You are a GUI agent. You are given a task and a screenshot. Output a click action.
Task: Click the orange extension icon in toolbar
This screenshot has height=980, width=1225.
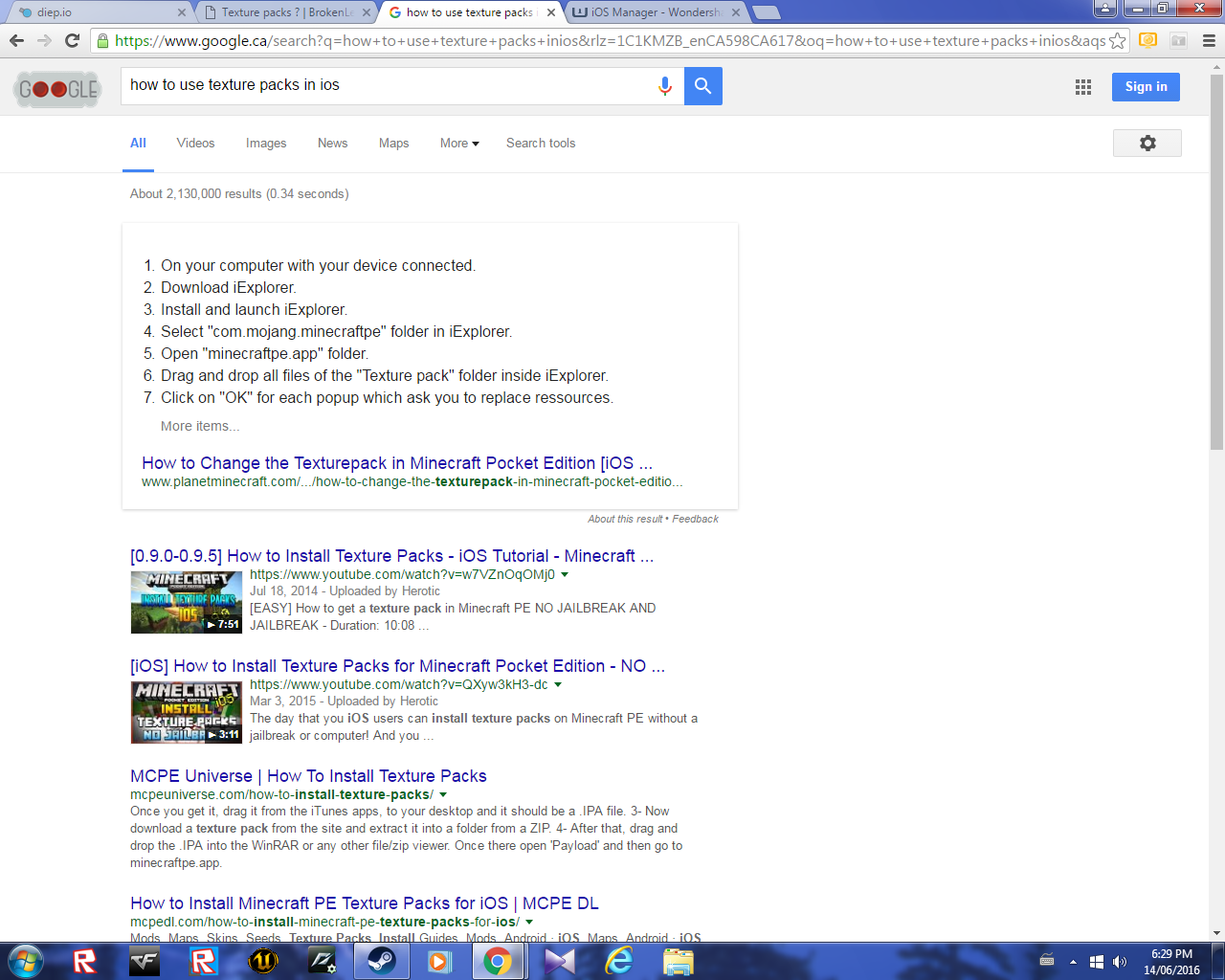pyautogui.click(x=1148, y=40)
